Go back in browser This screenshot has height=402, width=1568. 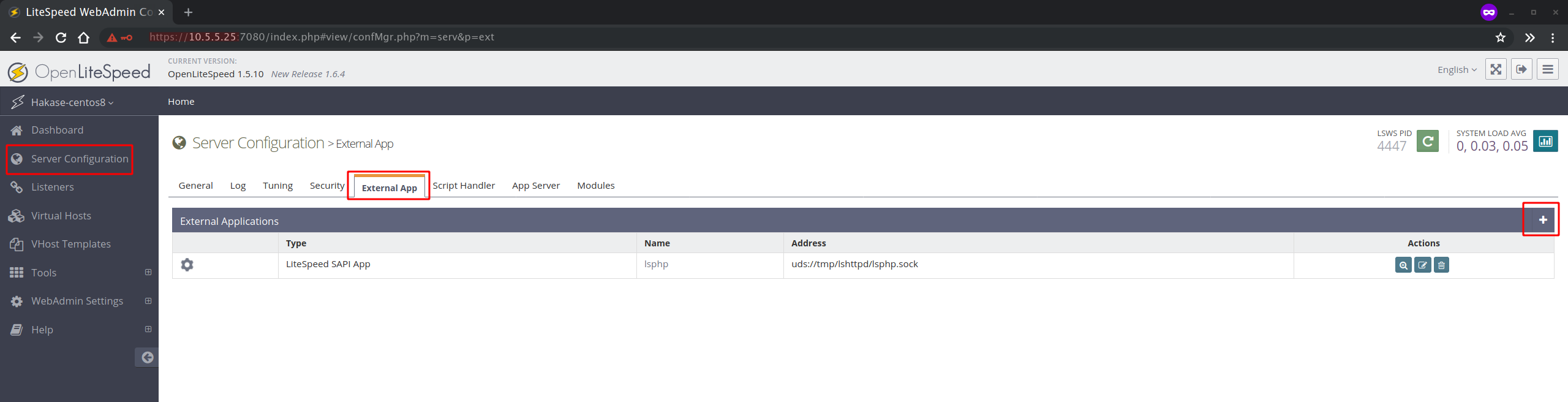[x=16, y=37]
